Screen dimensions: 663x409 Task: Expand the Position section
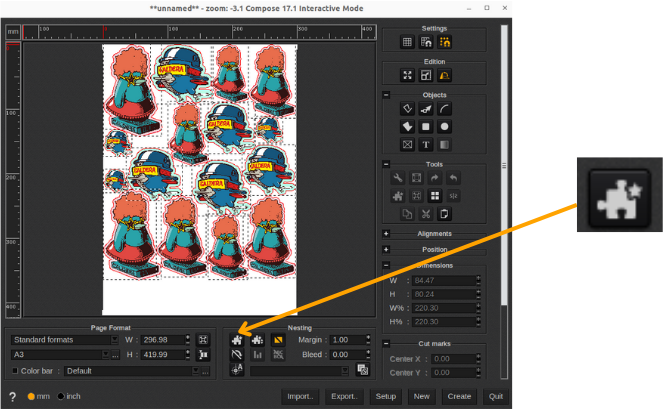(x=387, y=249)
